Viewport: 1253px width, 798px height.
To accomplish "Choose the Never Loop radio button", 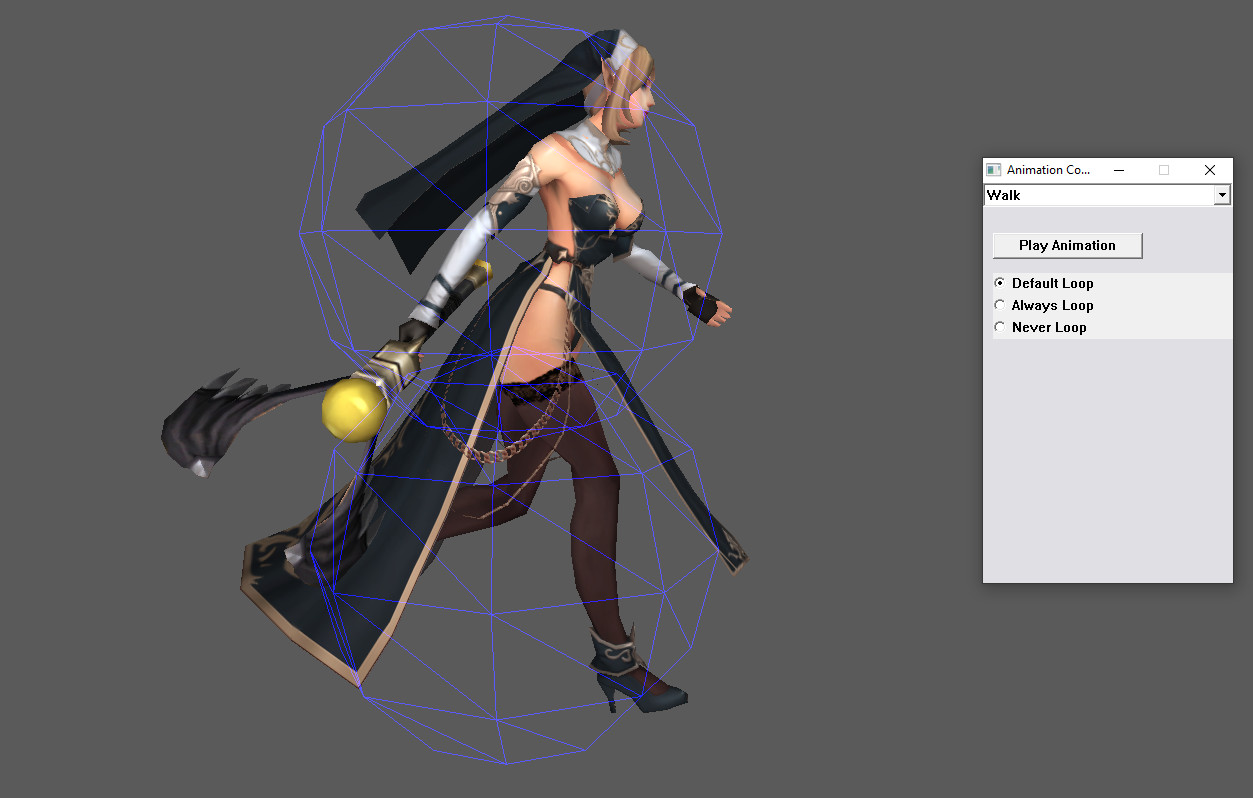I will [1000, 327].
